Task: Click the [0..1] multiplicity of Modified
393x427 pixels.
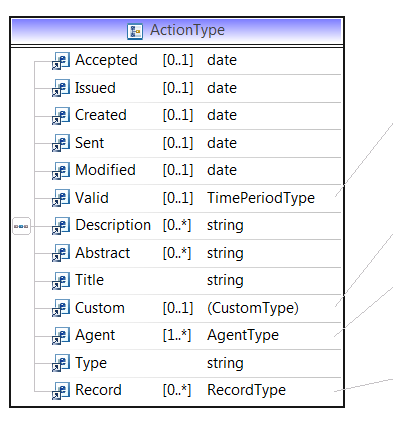Action: [178, 170]
